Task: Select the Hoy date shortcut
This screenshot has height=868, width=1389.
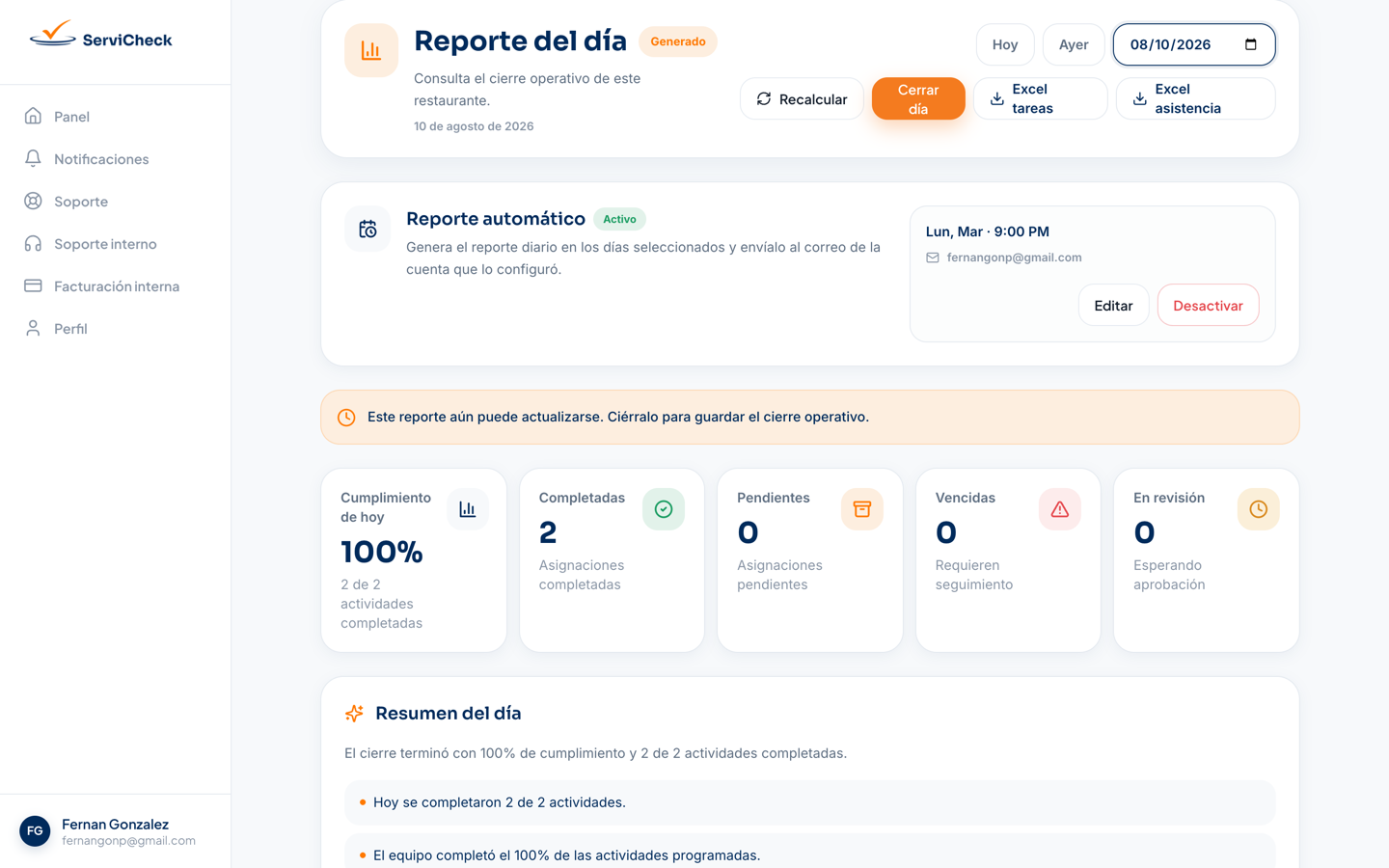Action: click(x=1005, y=44)
